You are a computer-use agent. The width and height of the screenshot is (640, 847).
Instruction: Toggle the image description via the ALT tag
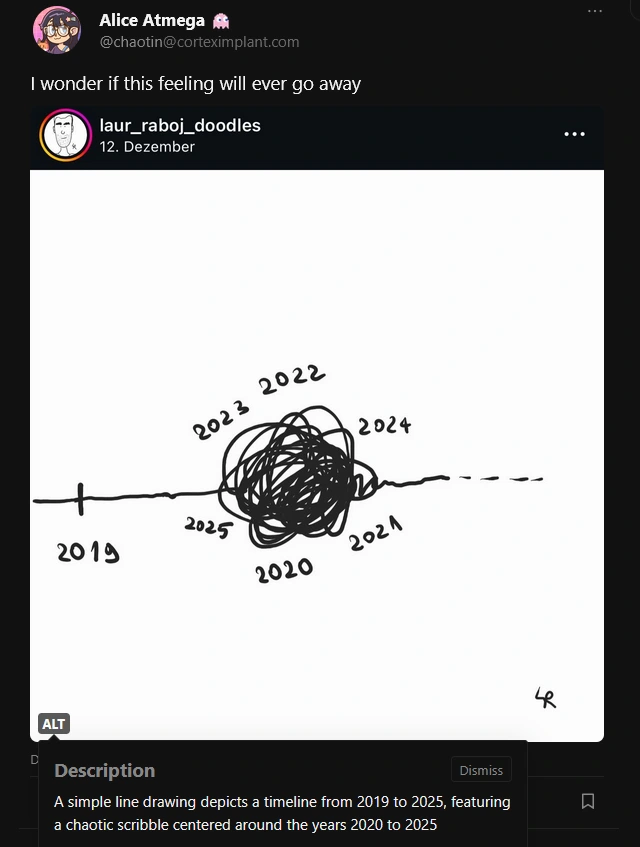coord(54,723)
